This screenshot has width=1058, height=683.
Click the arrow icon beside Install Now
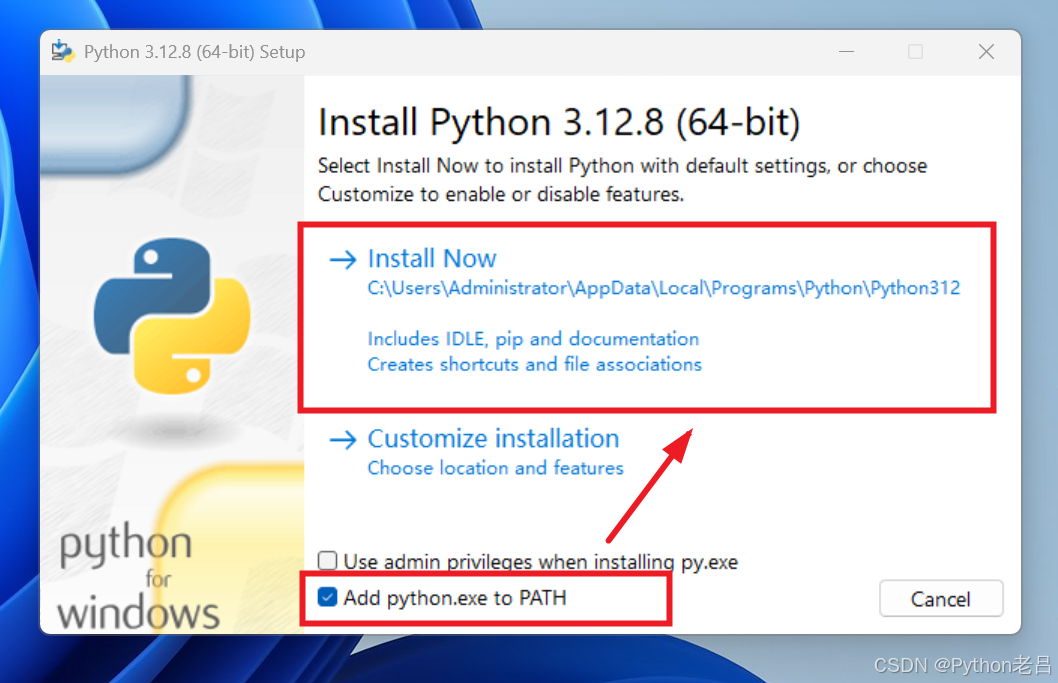point(343,259)
